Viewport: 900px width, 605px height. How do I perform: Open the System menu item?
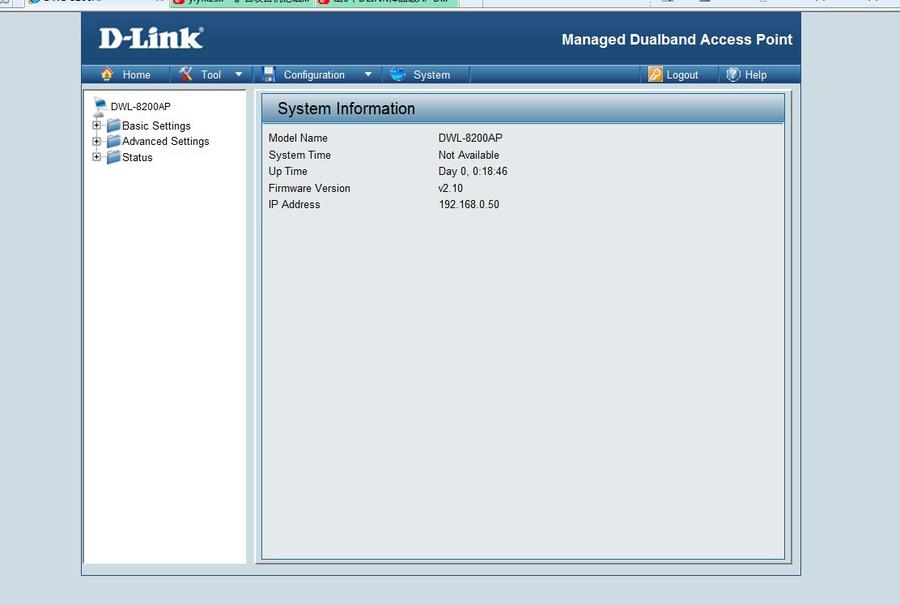(432, 75)
